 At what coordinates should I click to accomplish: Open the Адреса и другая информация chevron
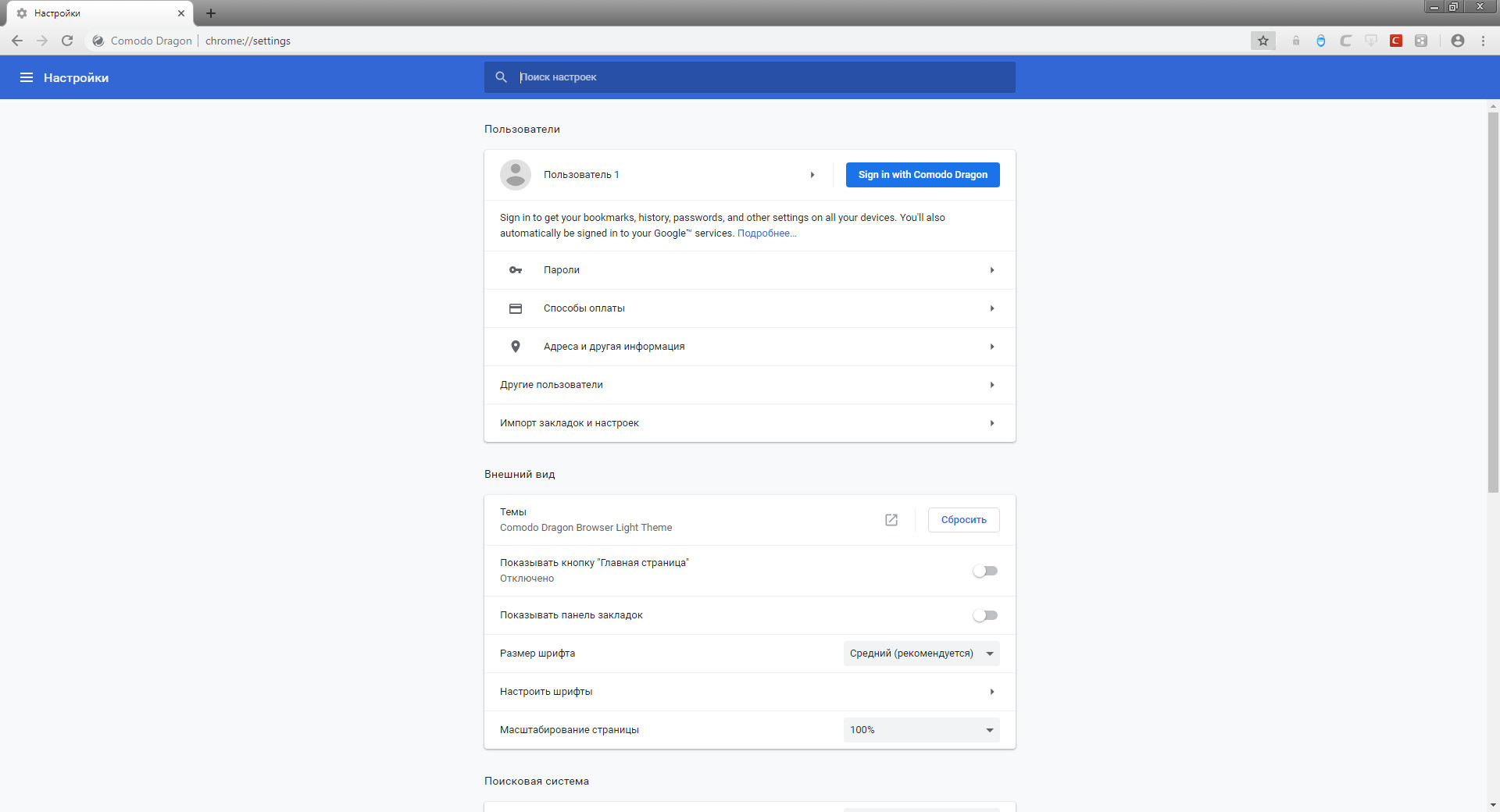992,347
